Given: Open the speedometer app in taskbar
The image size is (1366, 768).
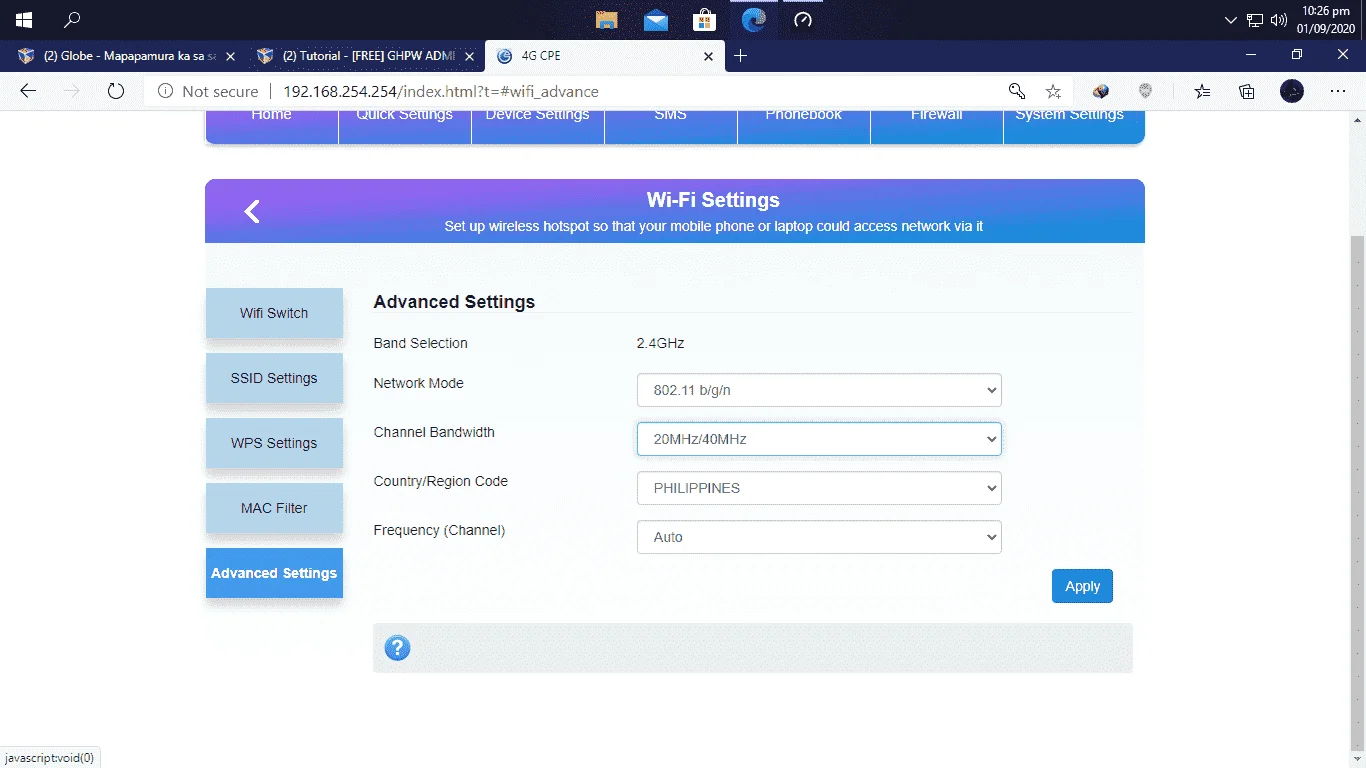Looking at the screenshot, I should click(803, 19).
